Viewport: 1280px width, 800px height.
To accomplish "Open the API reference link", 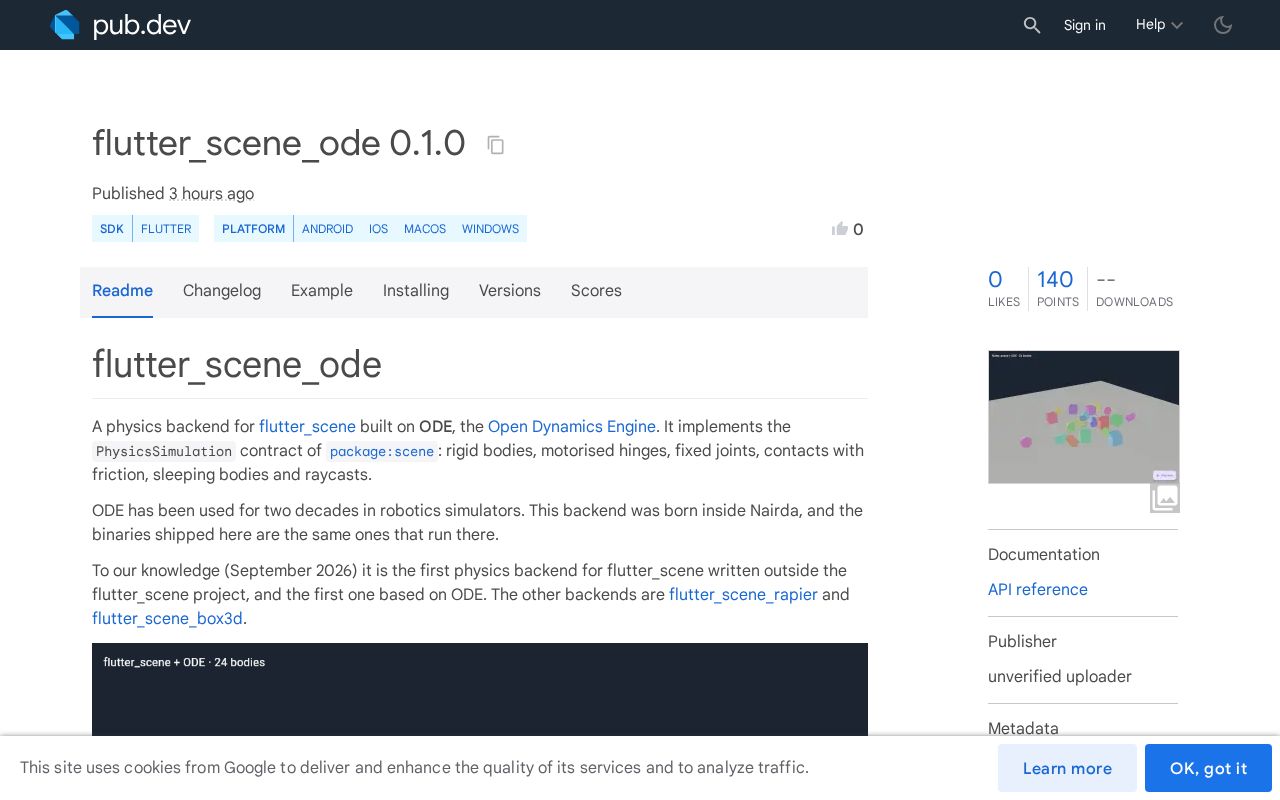I will click(x=1038, y=590).
